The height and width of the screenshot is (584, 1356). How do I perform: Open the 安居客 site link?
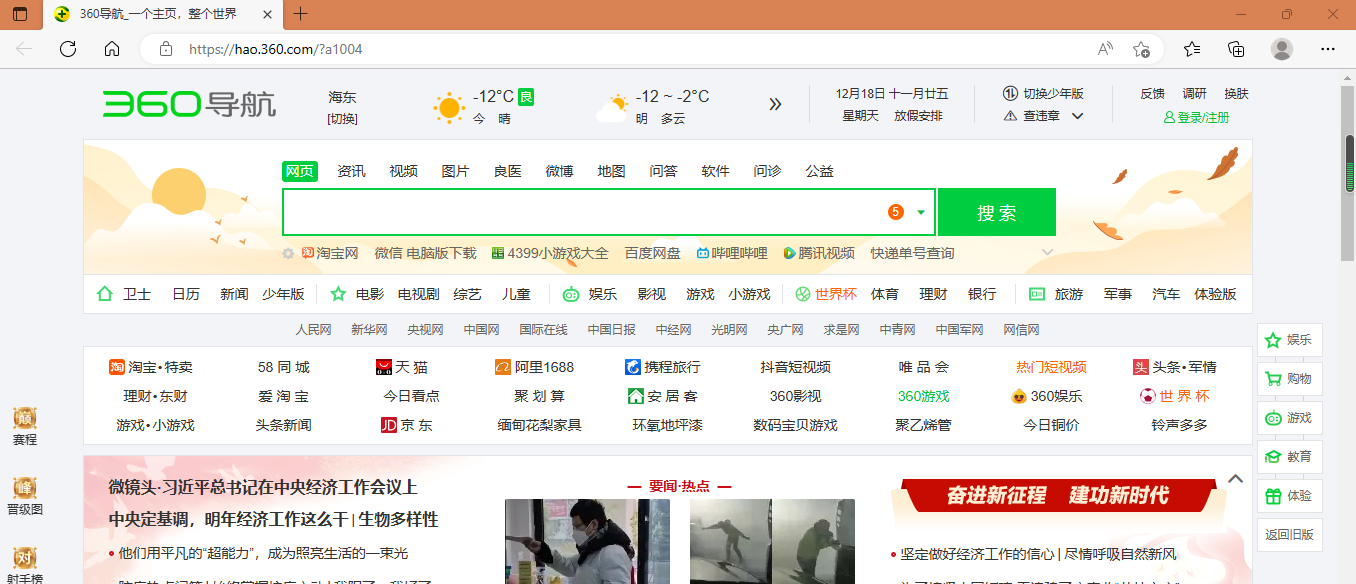click(662, 396)
